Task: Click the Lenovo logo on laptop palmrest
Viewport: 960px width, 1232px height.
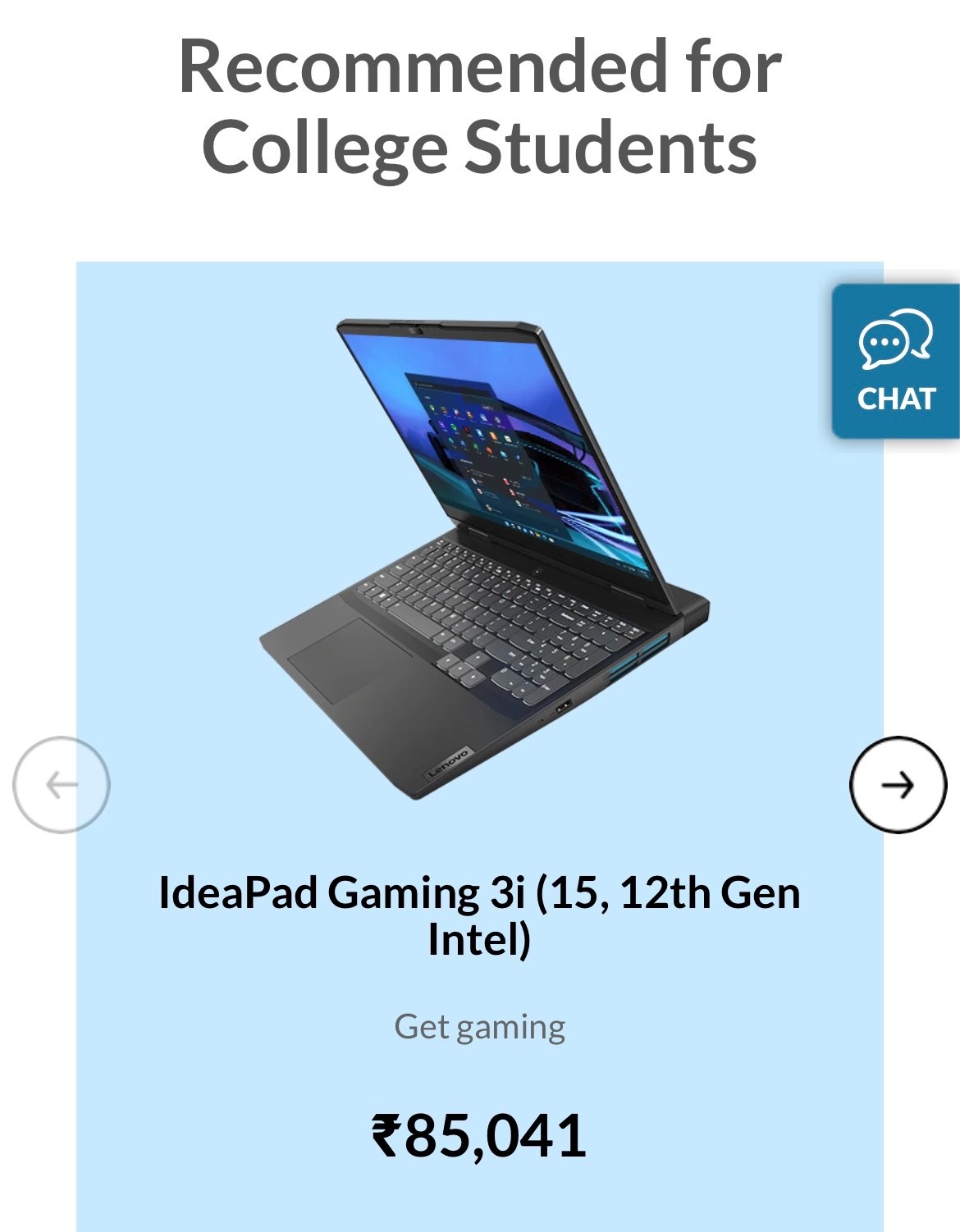Action: (448, 764)
